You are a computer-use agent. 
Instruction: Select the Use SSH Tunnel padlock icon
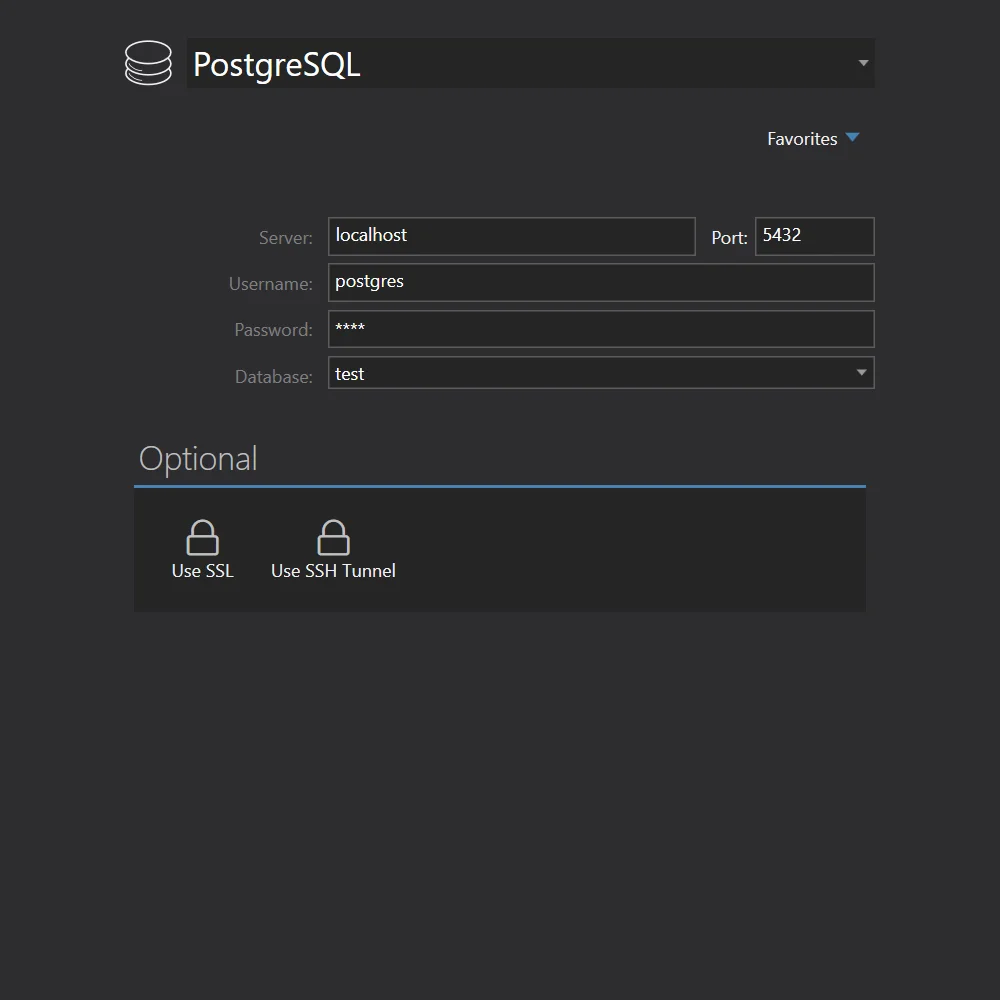click(333, 538)
